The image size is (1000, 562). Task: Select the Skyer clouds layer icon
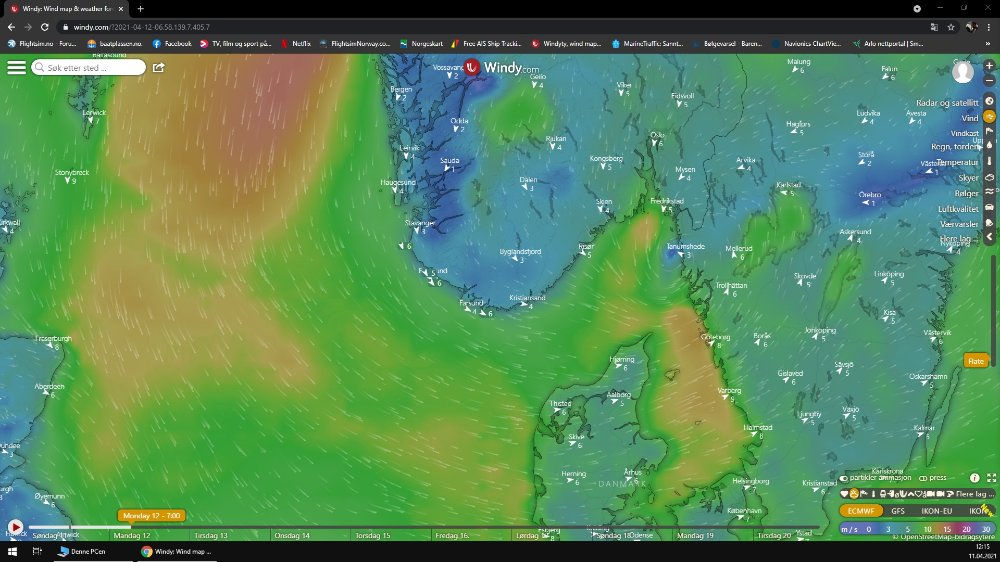click(989, 177)
